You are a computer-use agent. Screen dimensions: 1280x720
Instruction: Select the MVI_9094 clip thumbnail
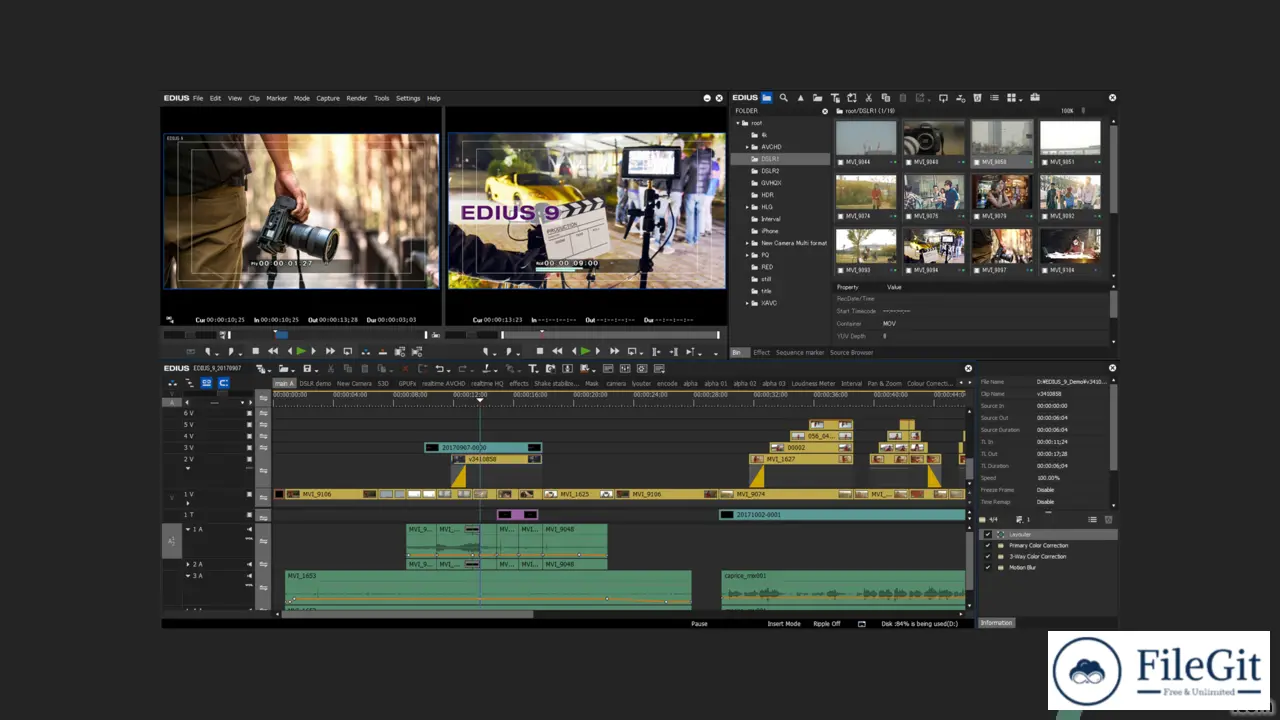pos(934,246)
